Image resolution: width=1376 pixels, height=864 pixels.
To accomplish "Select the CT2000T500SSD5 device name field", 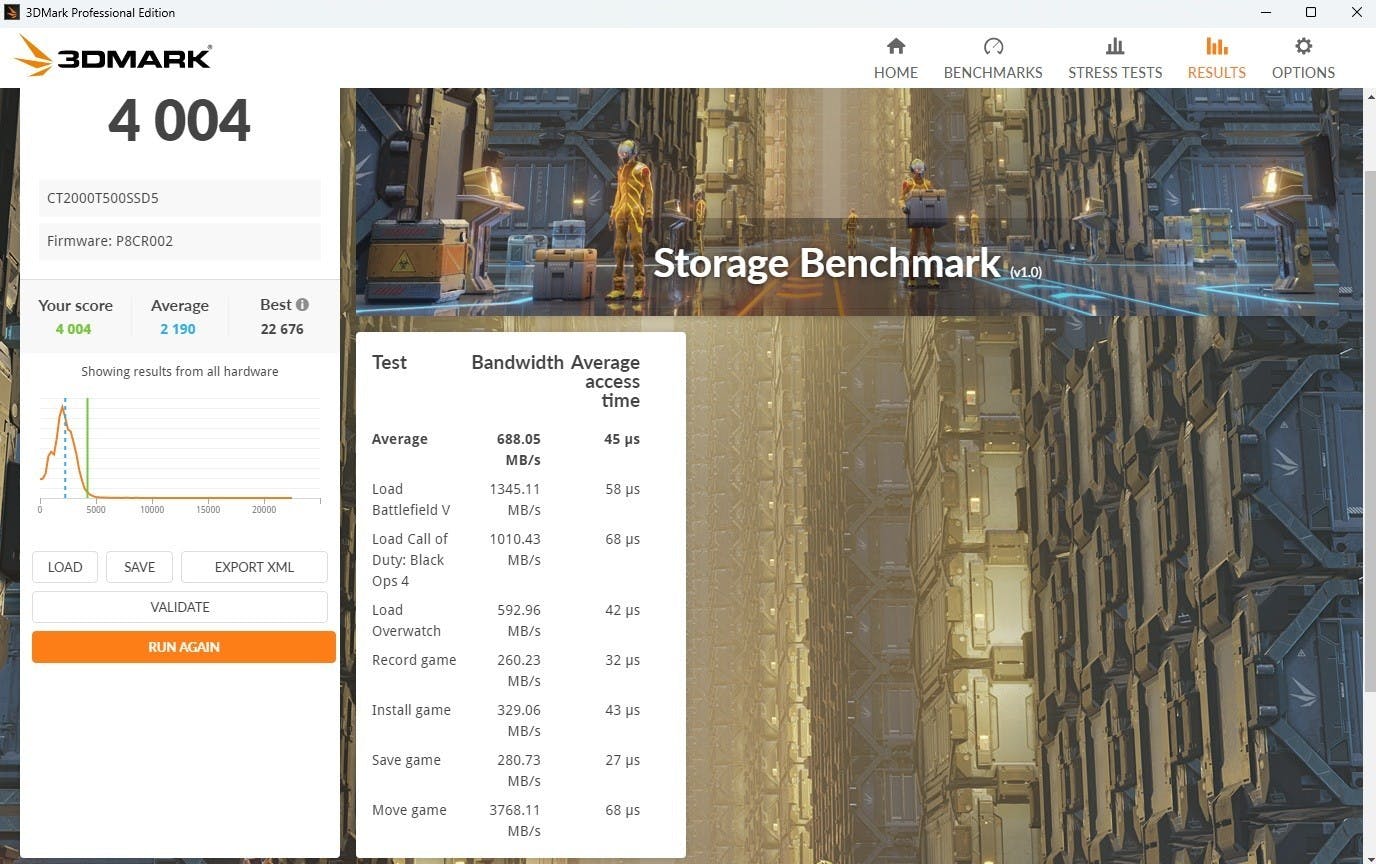I will coord(180,198).
